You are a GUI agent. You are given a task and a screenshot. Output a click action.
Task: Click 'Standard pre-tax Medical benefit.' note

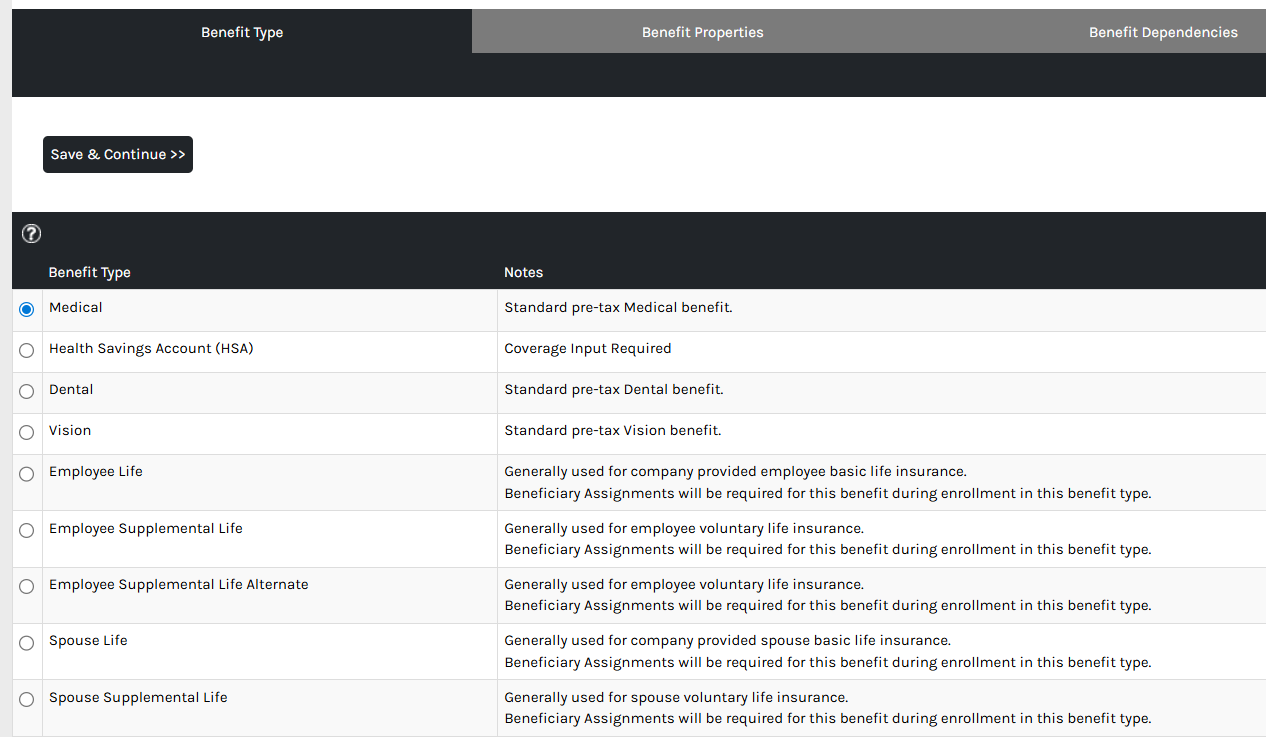pos(618,307)
